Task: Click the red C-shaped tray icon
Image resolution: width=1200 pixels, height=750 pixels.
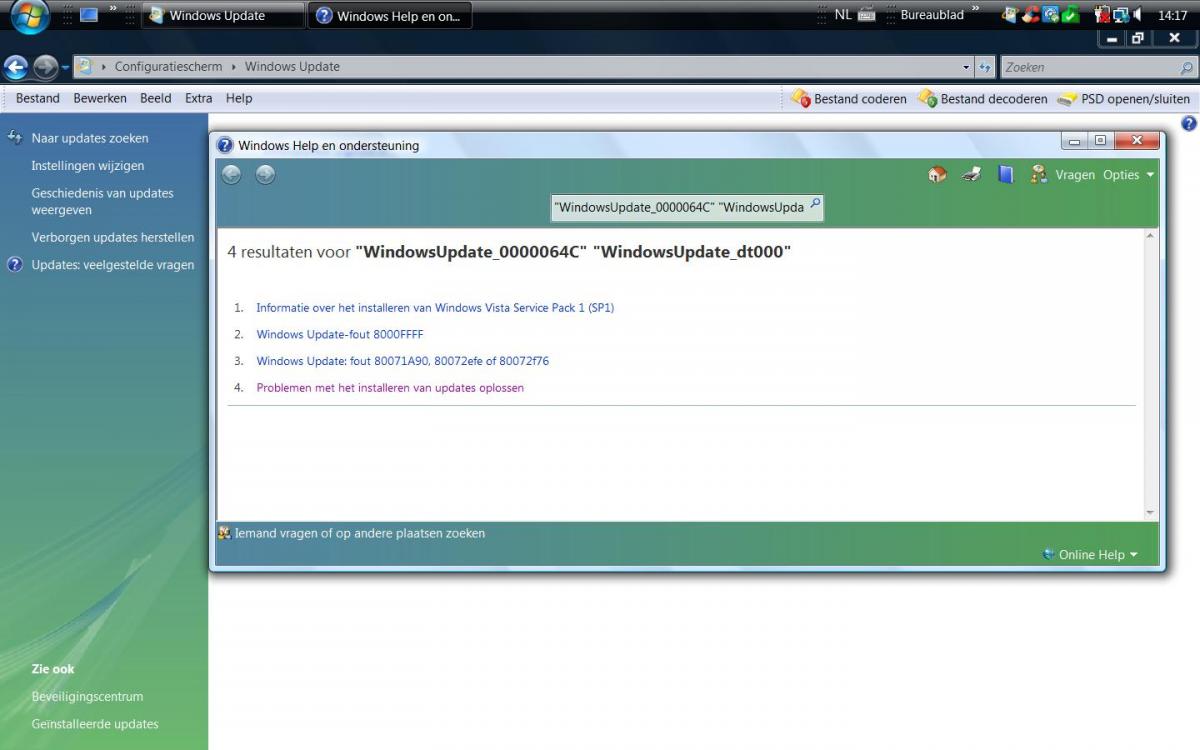Action: click(1030, 15)
